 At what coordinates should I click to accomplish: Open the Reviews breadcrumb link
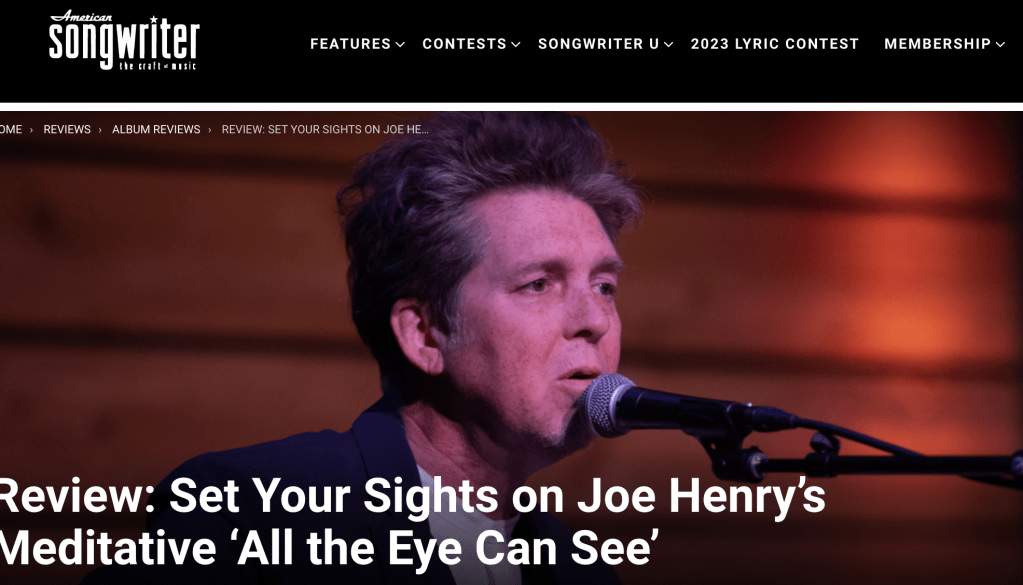tap(67, 129)
